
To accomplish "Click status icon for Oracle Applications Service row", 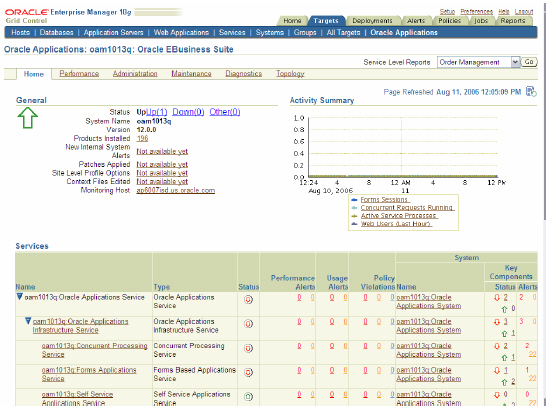I will click(x=248, y=300).
